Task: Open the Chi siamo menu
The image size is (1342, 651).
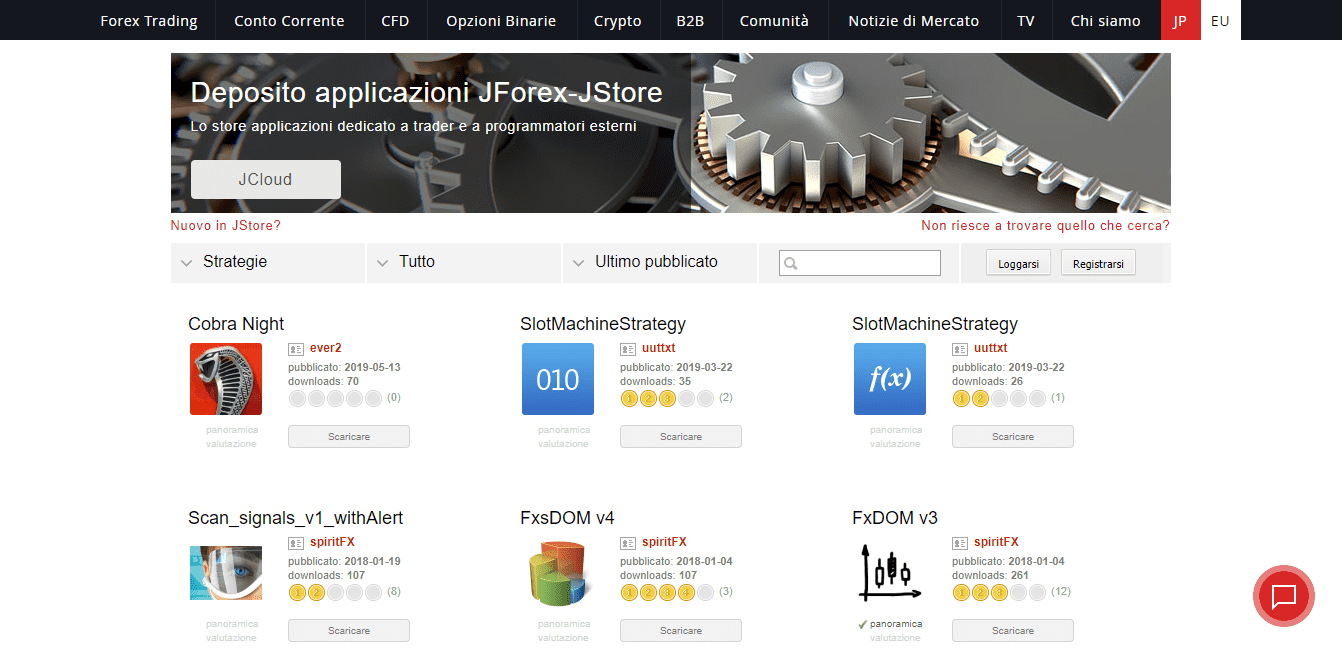Action: pos(1105,20)
